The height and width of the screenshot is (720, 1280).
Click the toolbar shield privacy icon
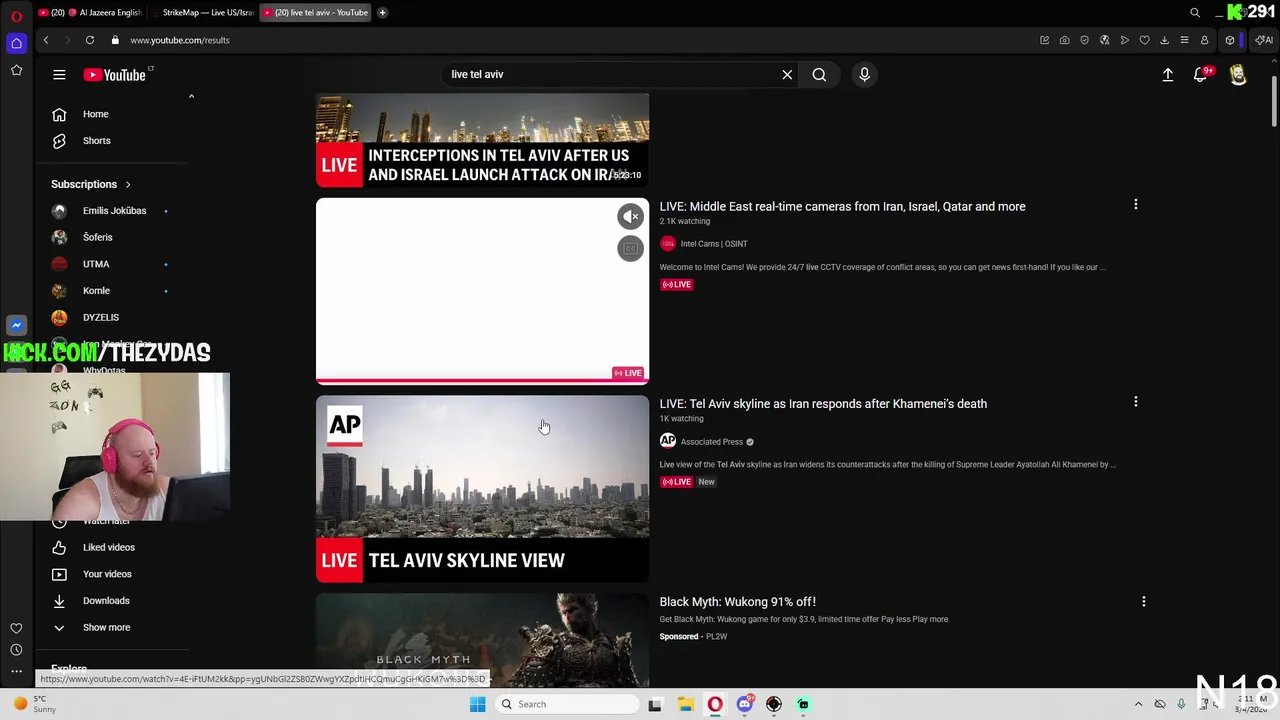pos(1084,40)
